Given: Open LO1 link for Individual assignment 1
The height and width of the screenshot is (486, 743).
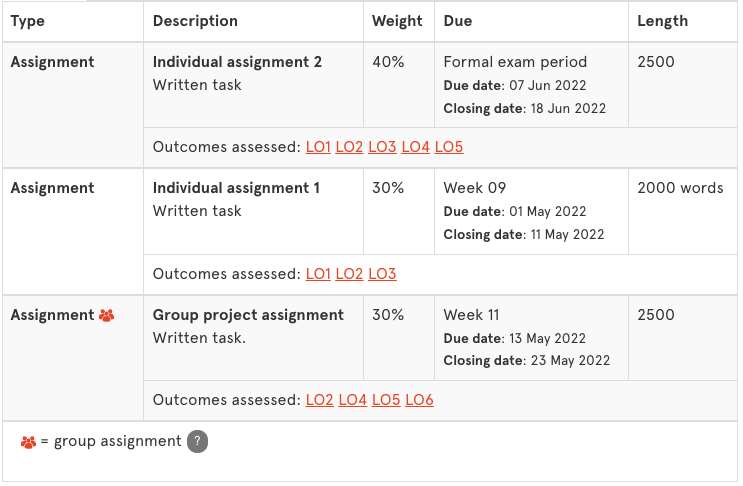Looking at the screenshot, I should tap(318, 274).
